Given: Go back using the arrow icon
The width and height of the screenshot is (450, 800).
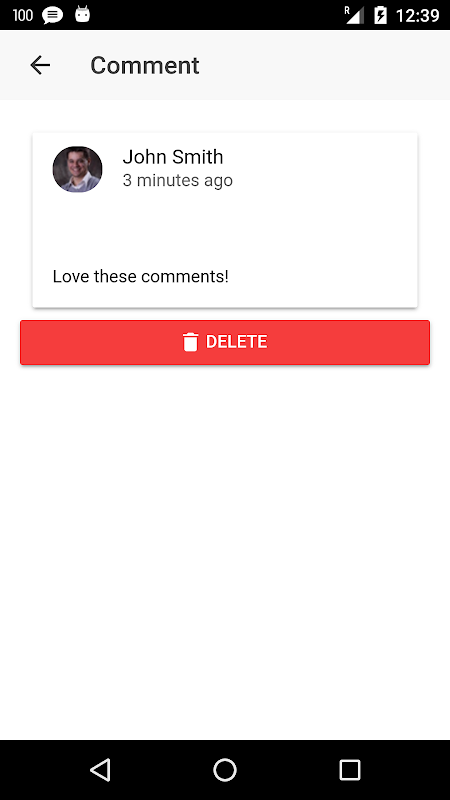Looking at the screenshot, I should 40,65.
